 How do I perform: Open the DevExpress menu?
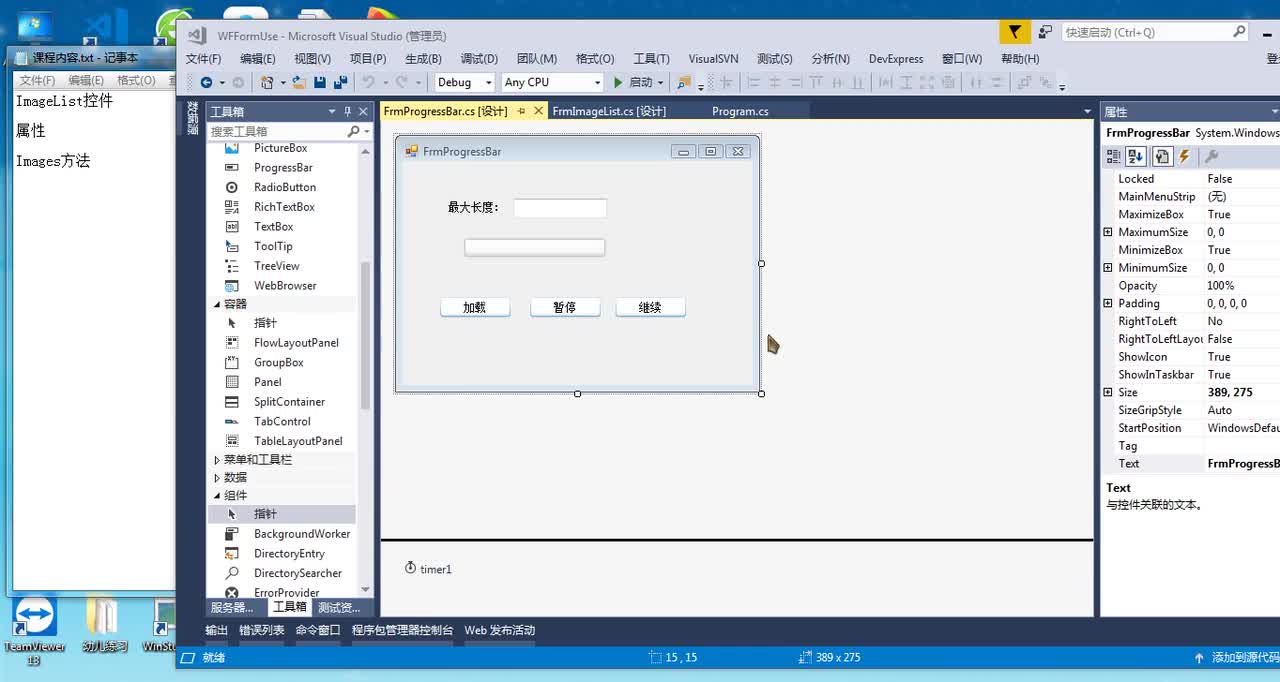[x=896, y=59]
